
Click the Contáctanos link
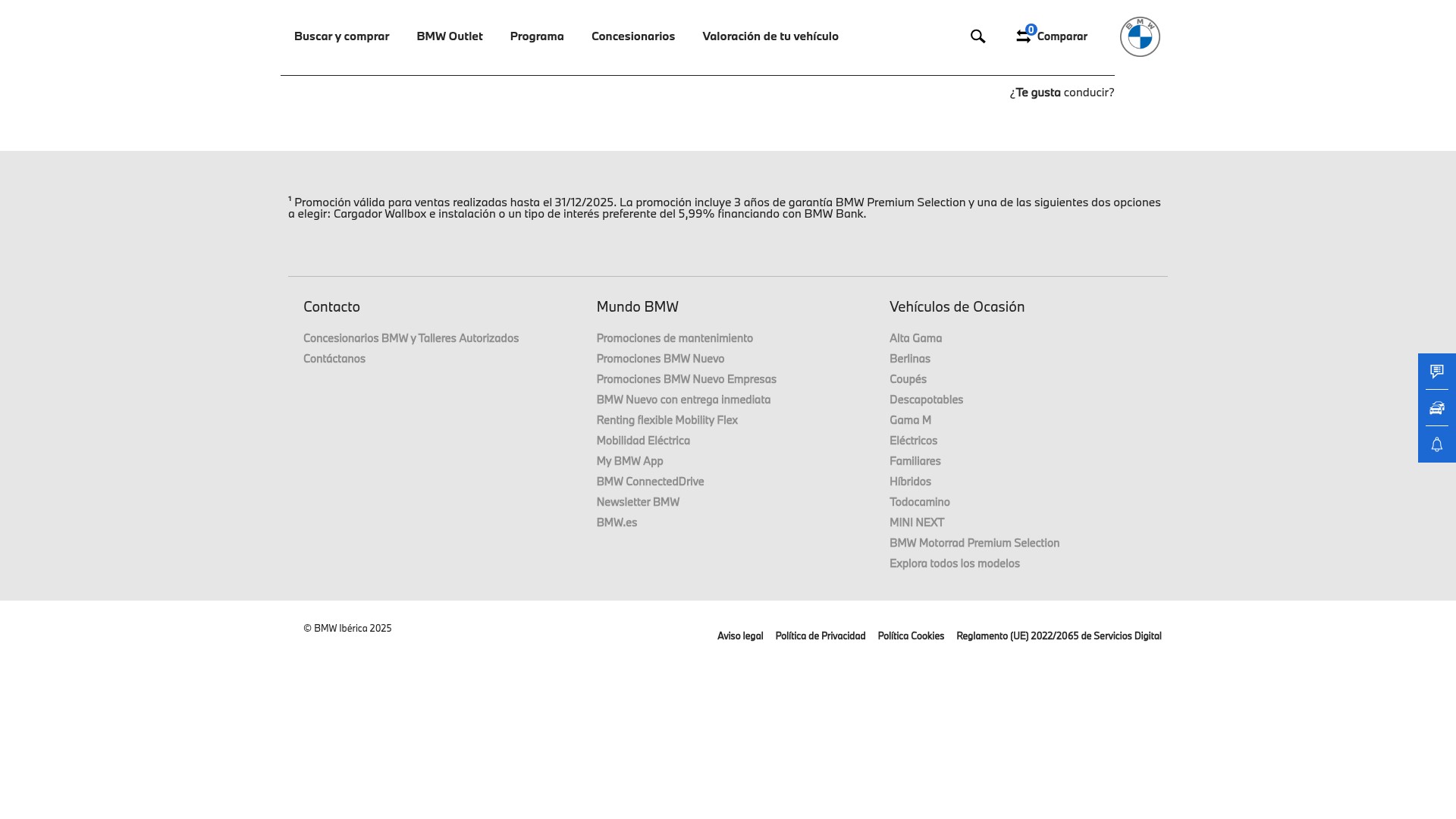(x=334, y=359)
